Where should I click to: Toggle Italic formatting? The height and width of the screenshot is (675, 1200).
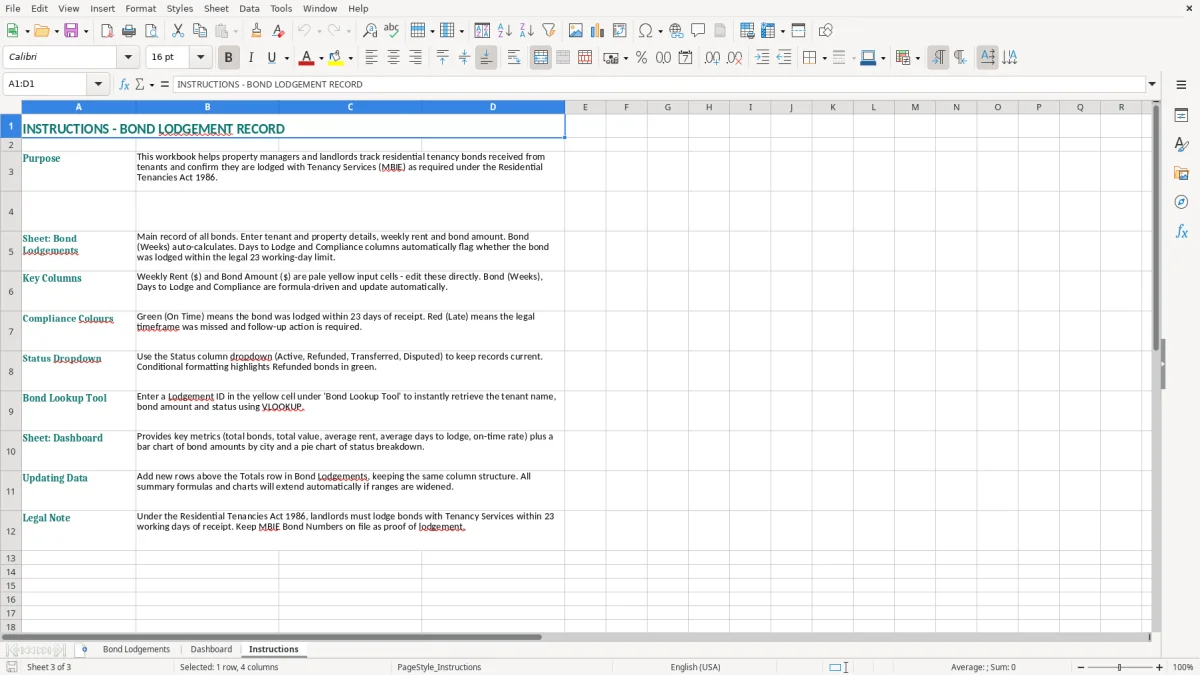251,58
